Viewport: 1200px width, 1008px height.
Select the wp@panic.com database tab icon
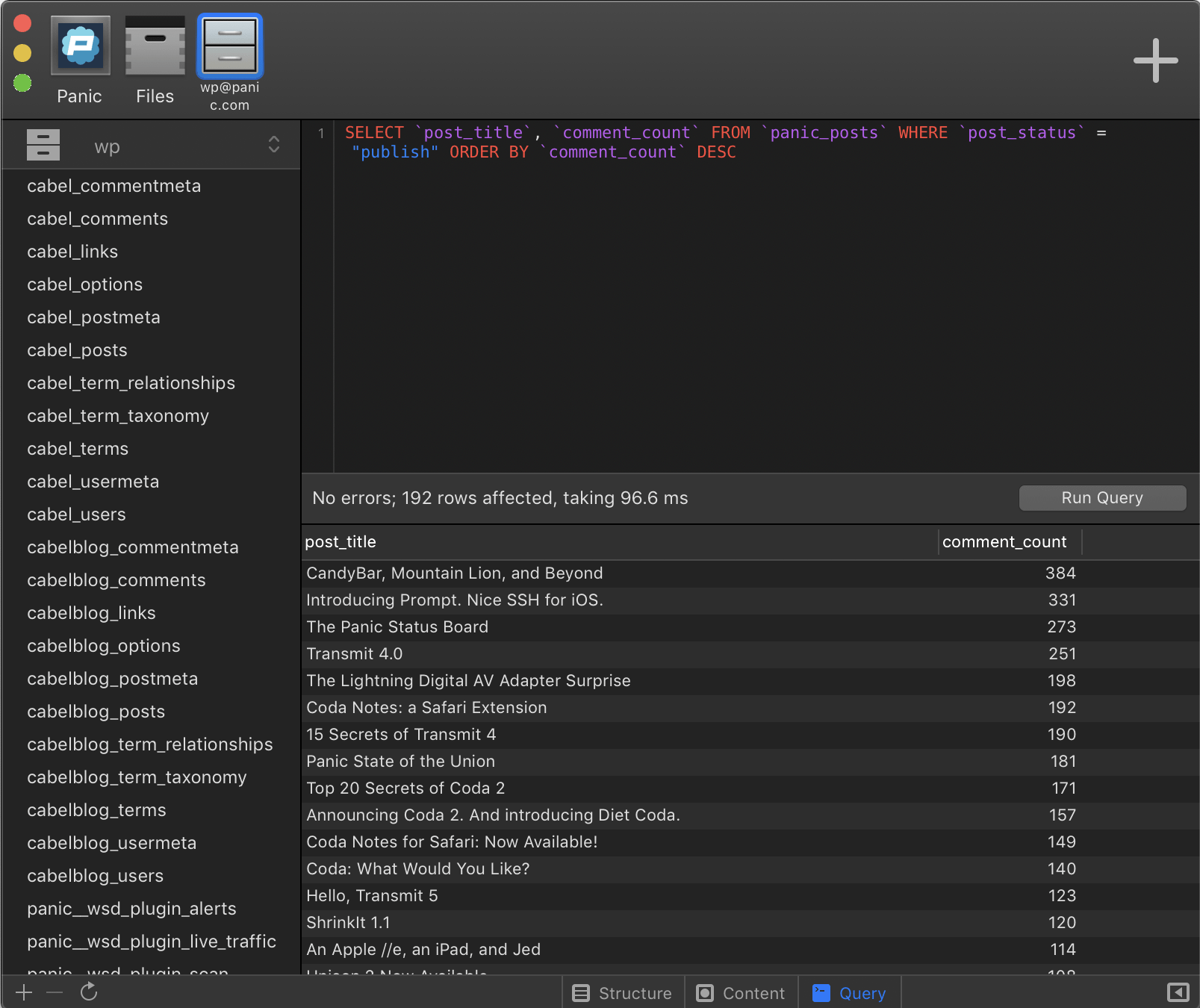pyautogui.click(x=230, y=46)
